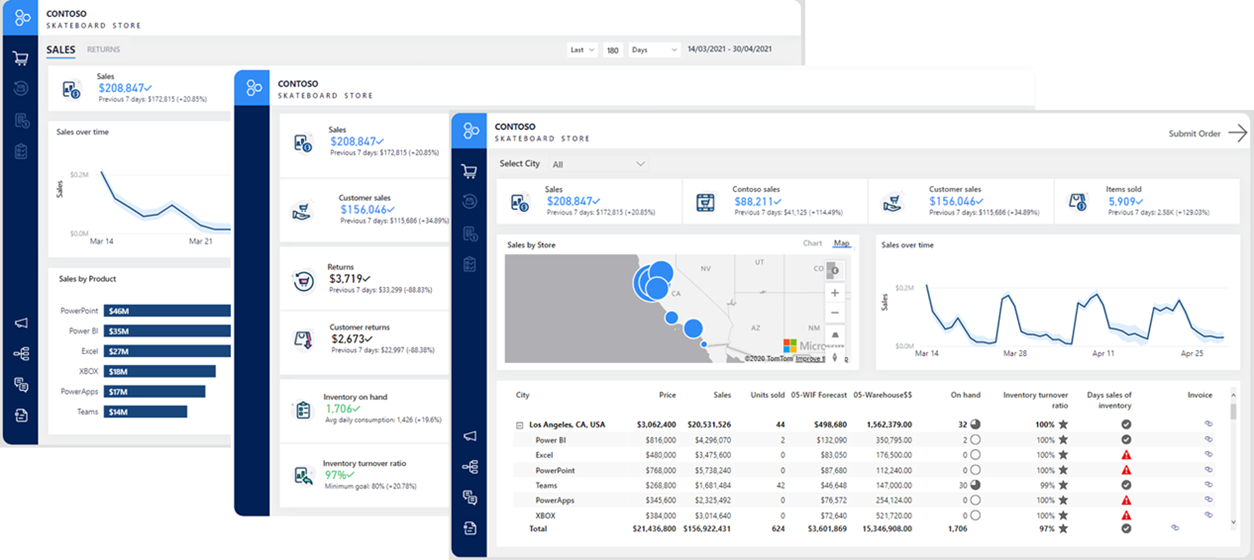Click the Customer sales hand icon in the front window
Viewport: 1254px width, 560px height.
[x=892, y=202]
